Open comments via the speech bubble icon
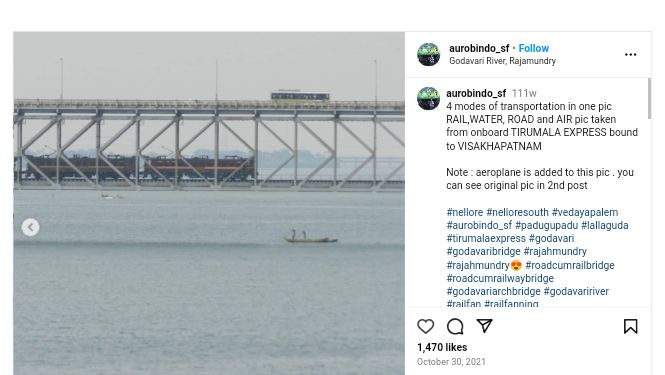This screenshot has height=375, width=665. [x=455, y=326]
